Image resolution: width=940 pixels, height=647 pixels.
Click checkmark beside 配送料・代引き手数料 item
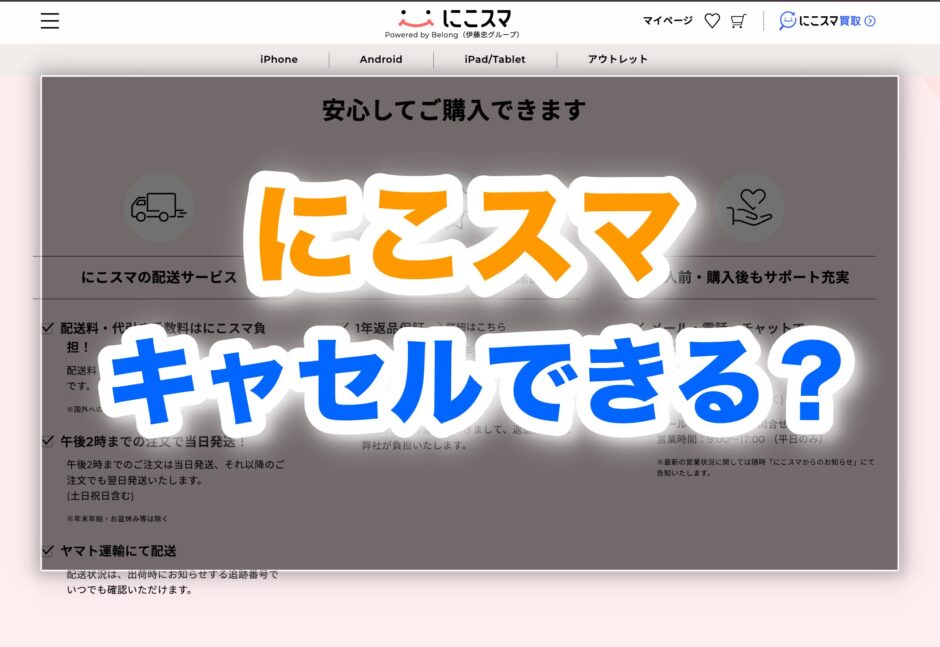pos(48,328)
